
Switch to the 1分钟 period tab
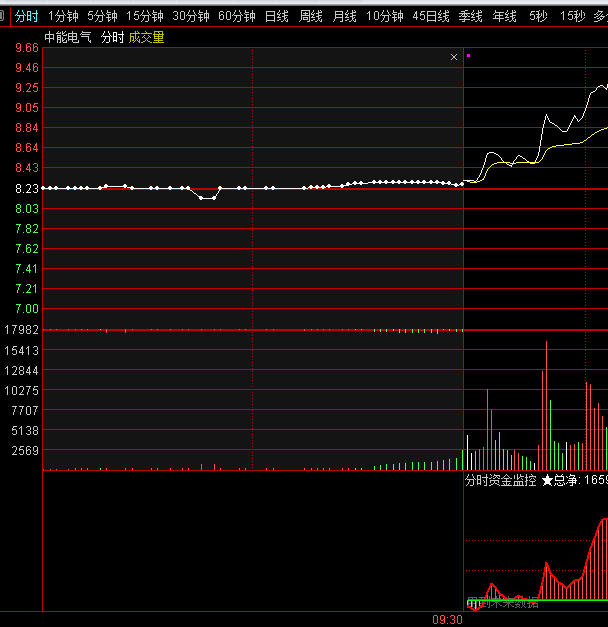[x=63, y=16]
